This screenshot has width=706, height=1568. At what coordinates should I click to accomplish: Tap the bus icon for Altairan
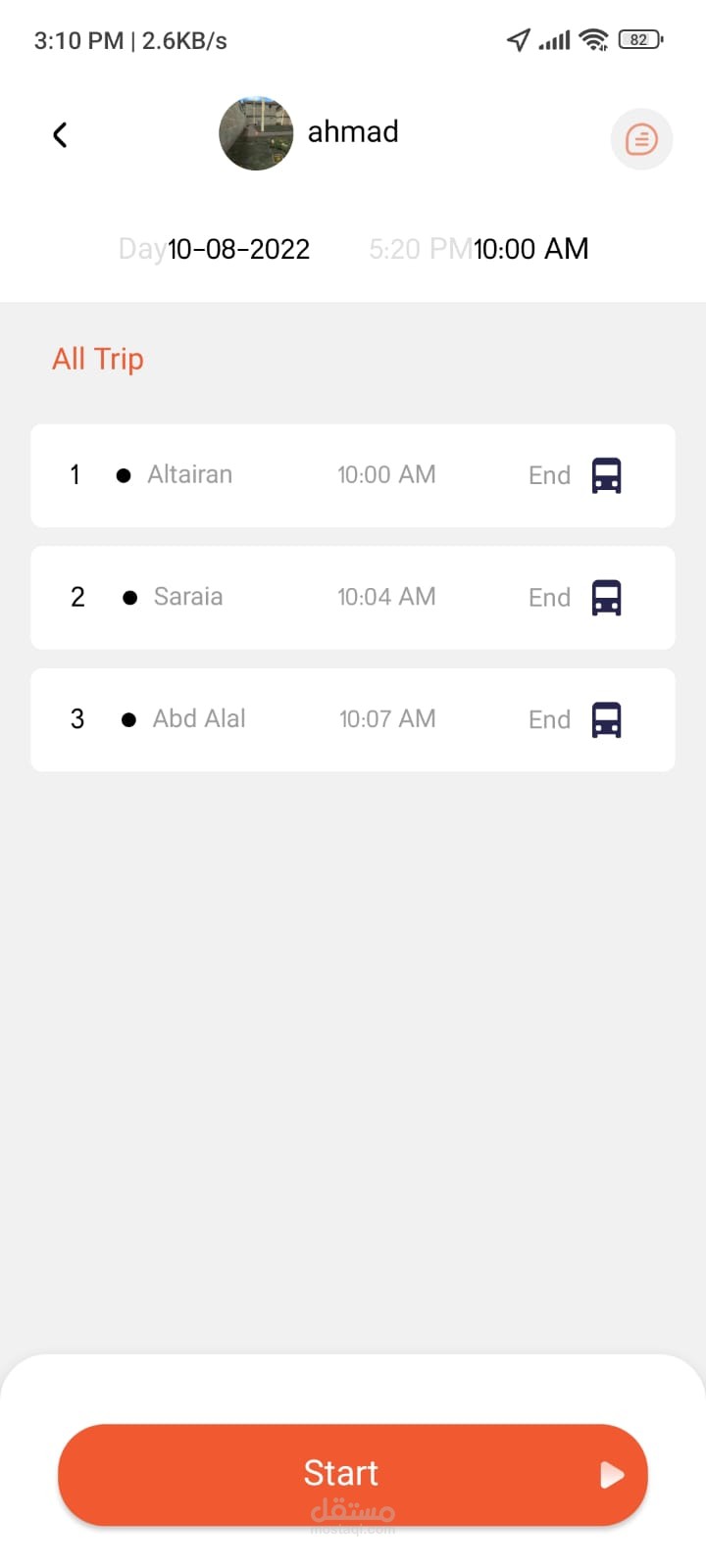[607, 475]
